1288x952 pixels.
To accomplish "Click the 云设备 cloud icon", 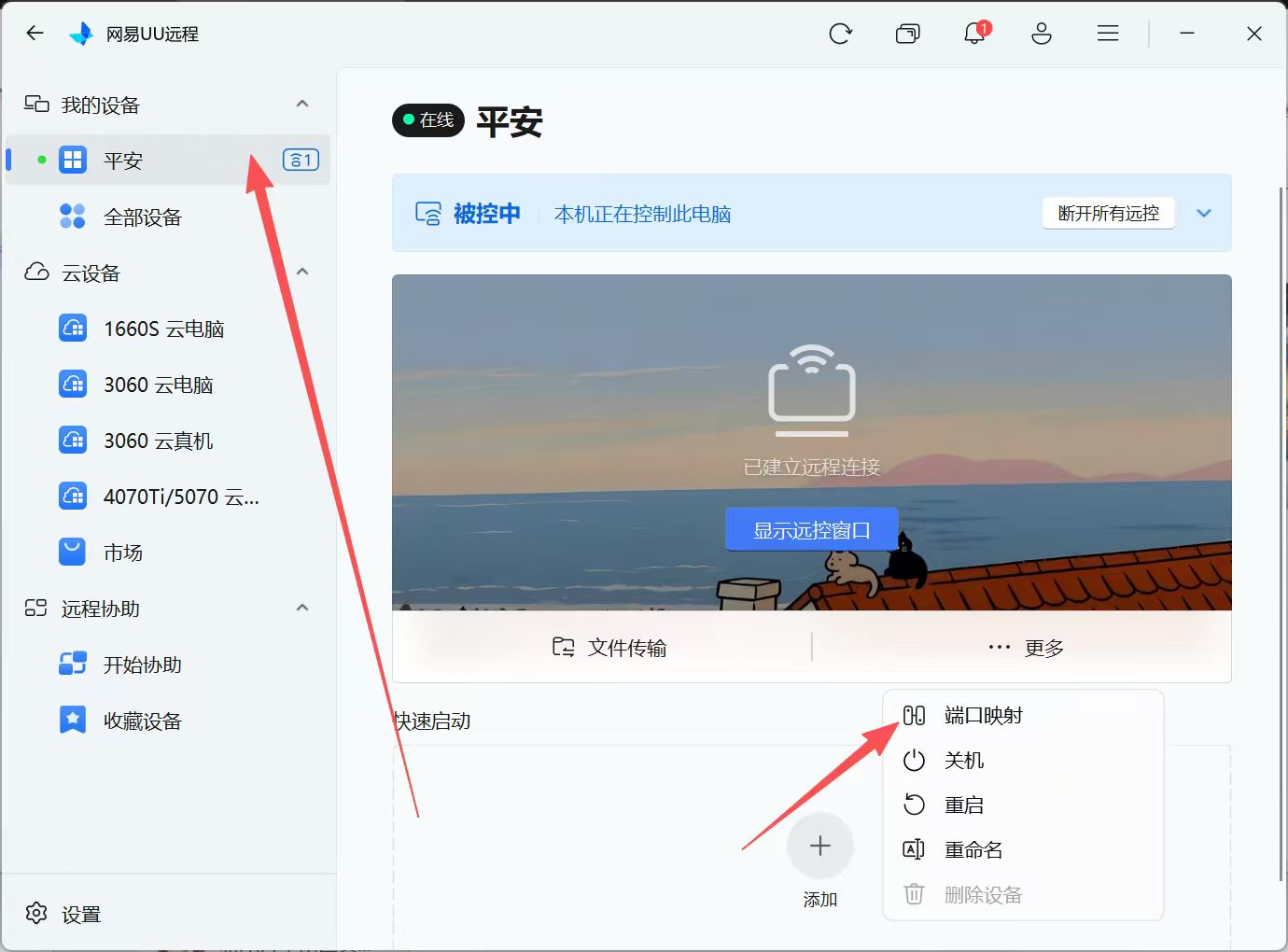I will click(x=36, y=273).
